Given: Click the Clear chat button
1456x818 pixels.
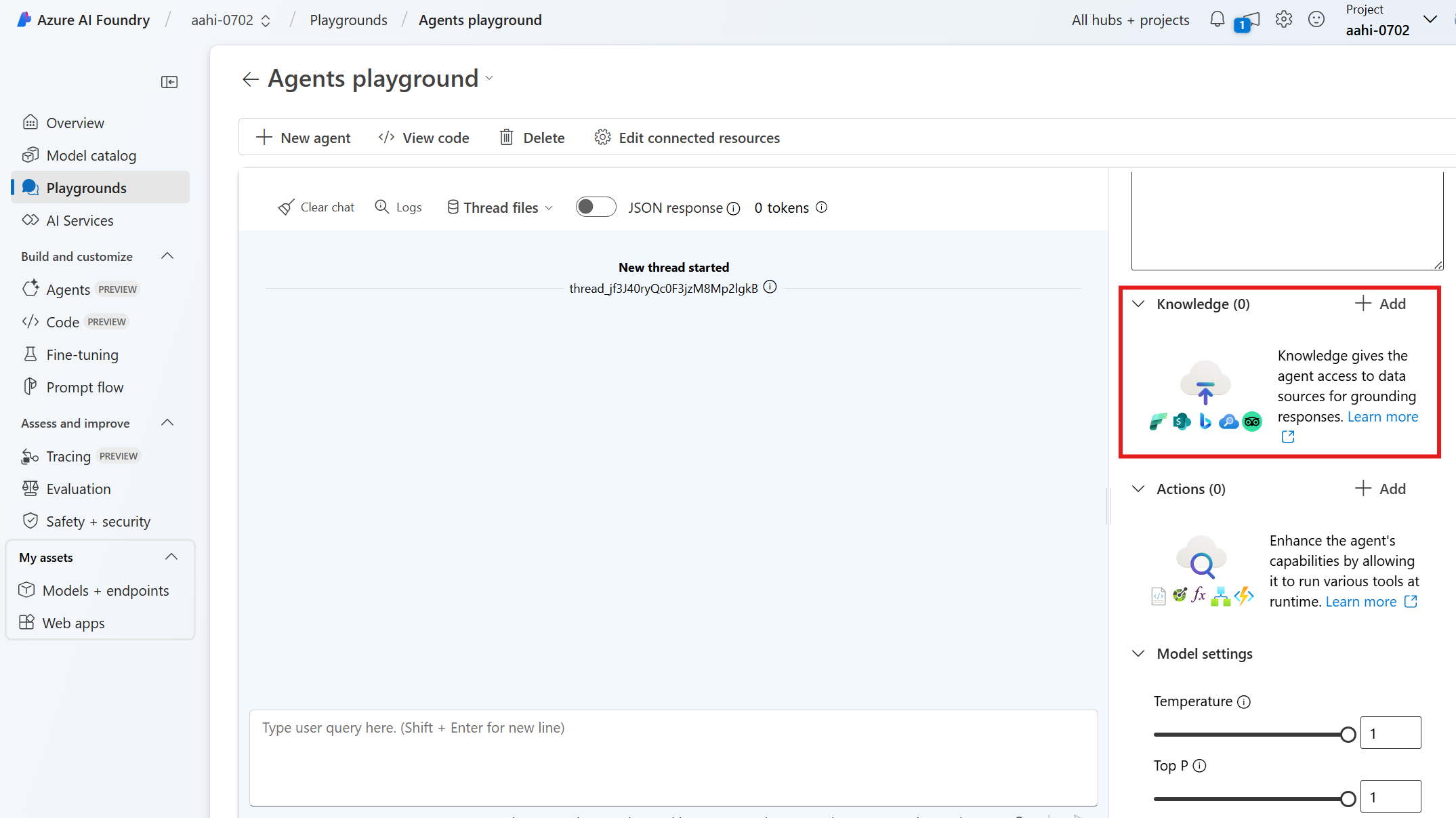Looking at the screenshot, I should click(316, 207).
